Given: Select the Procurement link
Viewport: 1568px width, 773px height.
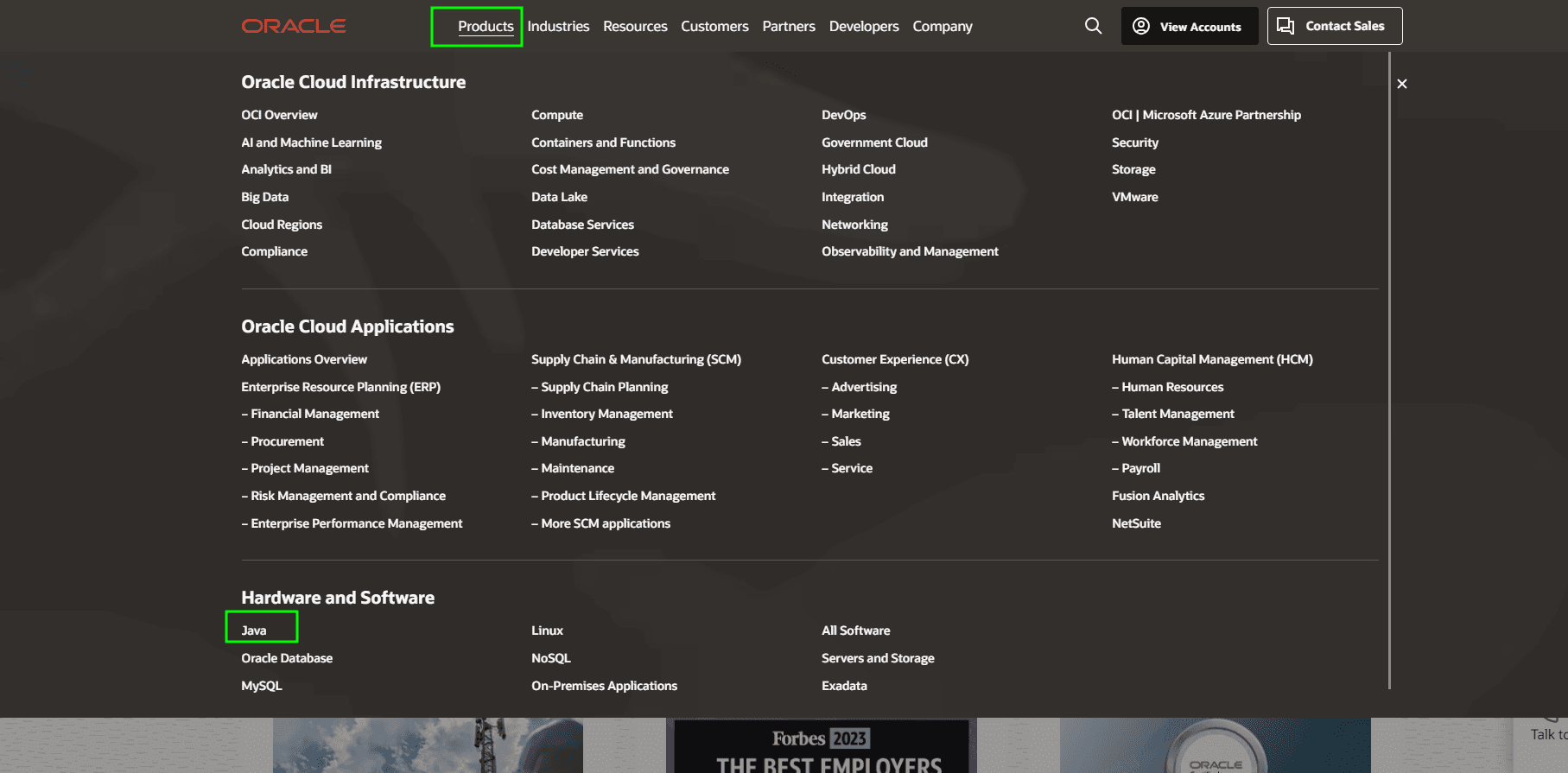Looking at the screenshot, I should [x=282, y=441].
